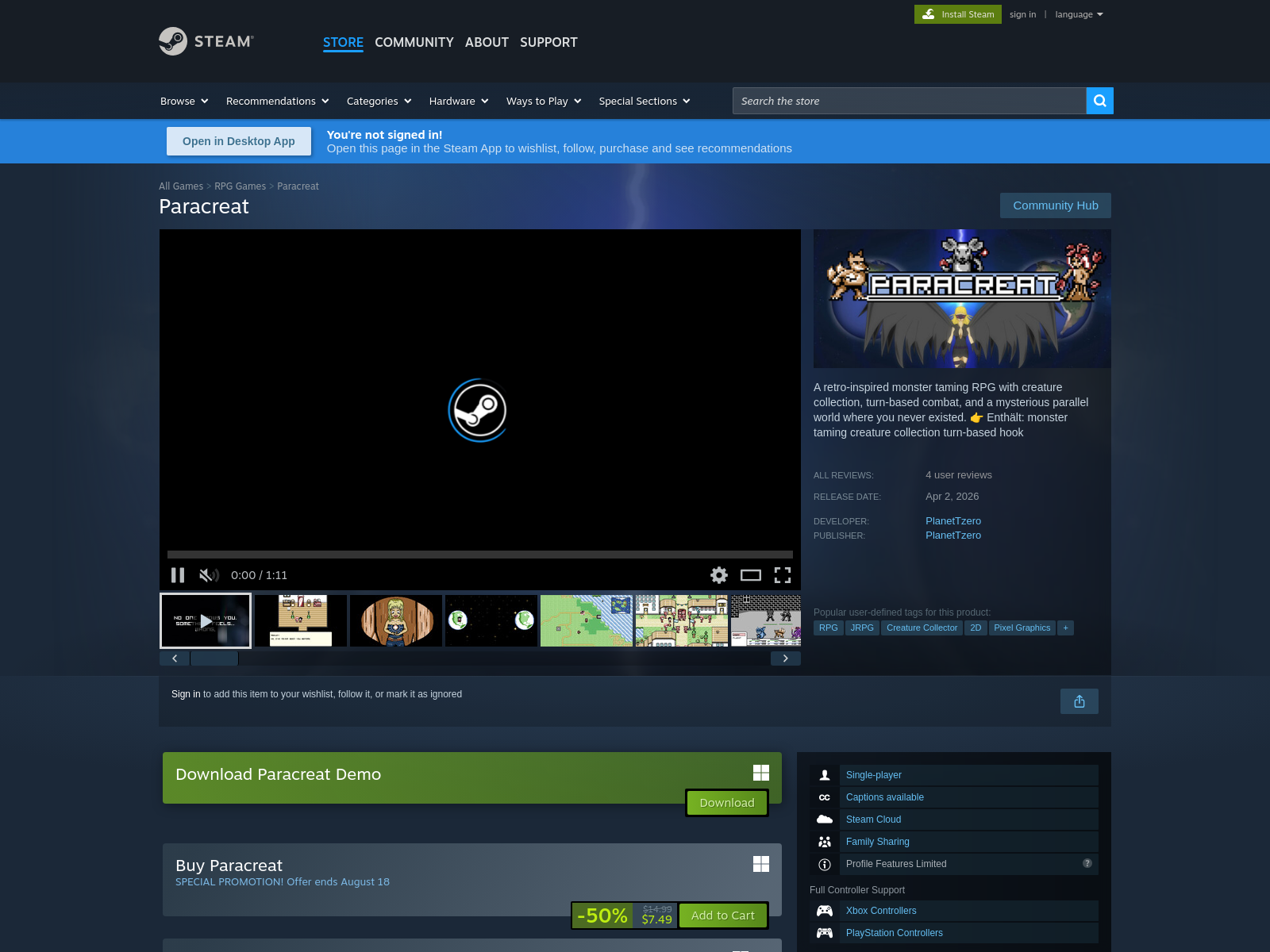Expand Ways to Play menu
The width and height of the screenshot is (1270, 952).
tap(544, 101)
